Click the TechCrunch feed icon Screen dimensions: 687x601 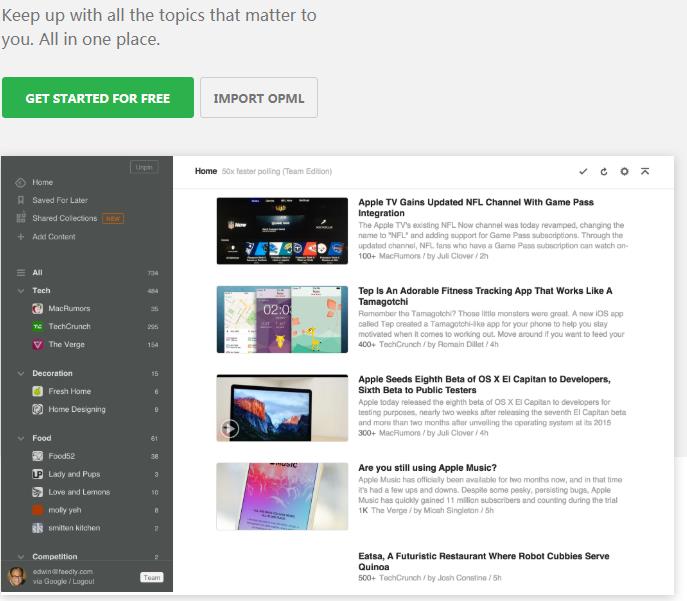38,327
